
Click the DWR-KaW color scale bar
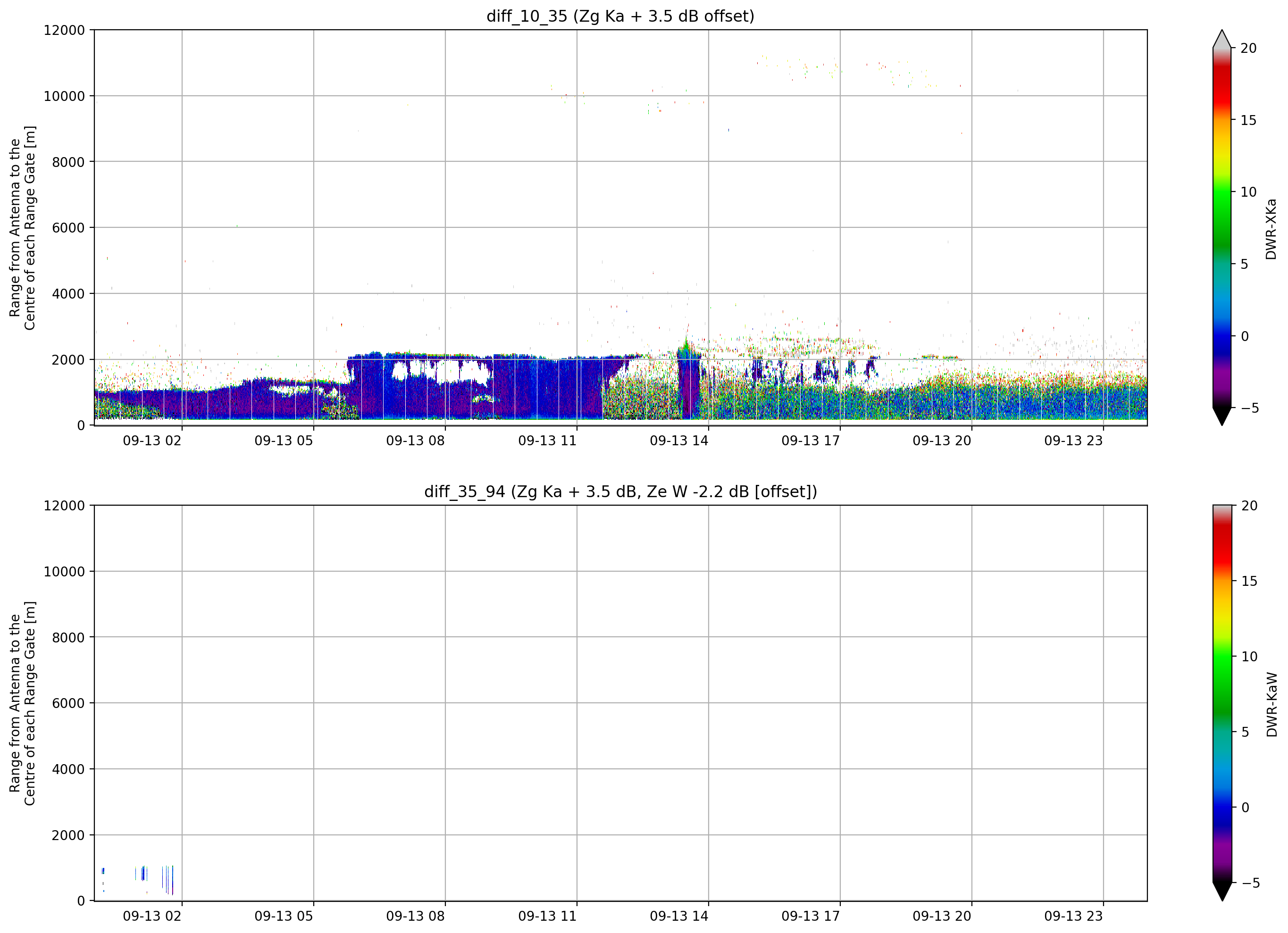coord(1222,694)
